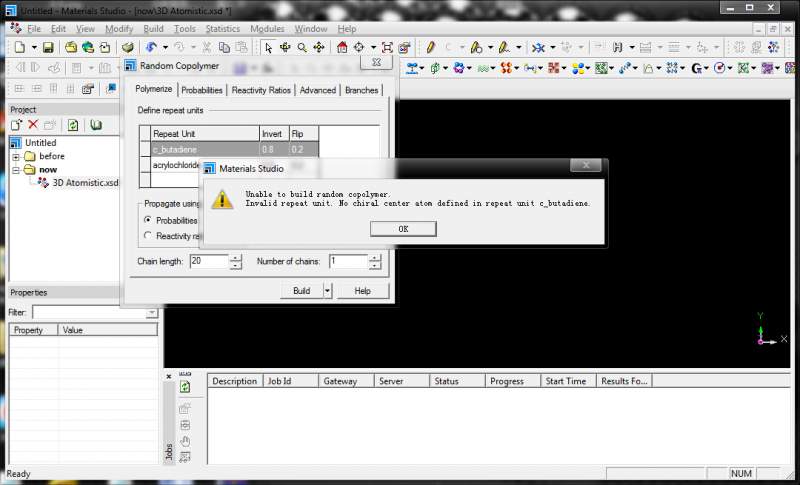Open the Recenter dropdown arrow
The width and height of the screenshot is (800, 485).
pyautogui.click(x=373, y=47)
